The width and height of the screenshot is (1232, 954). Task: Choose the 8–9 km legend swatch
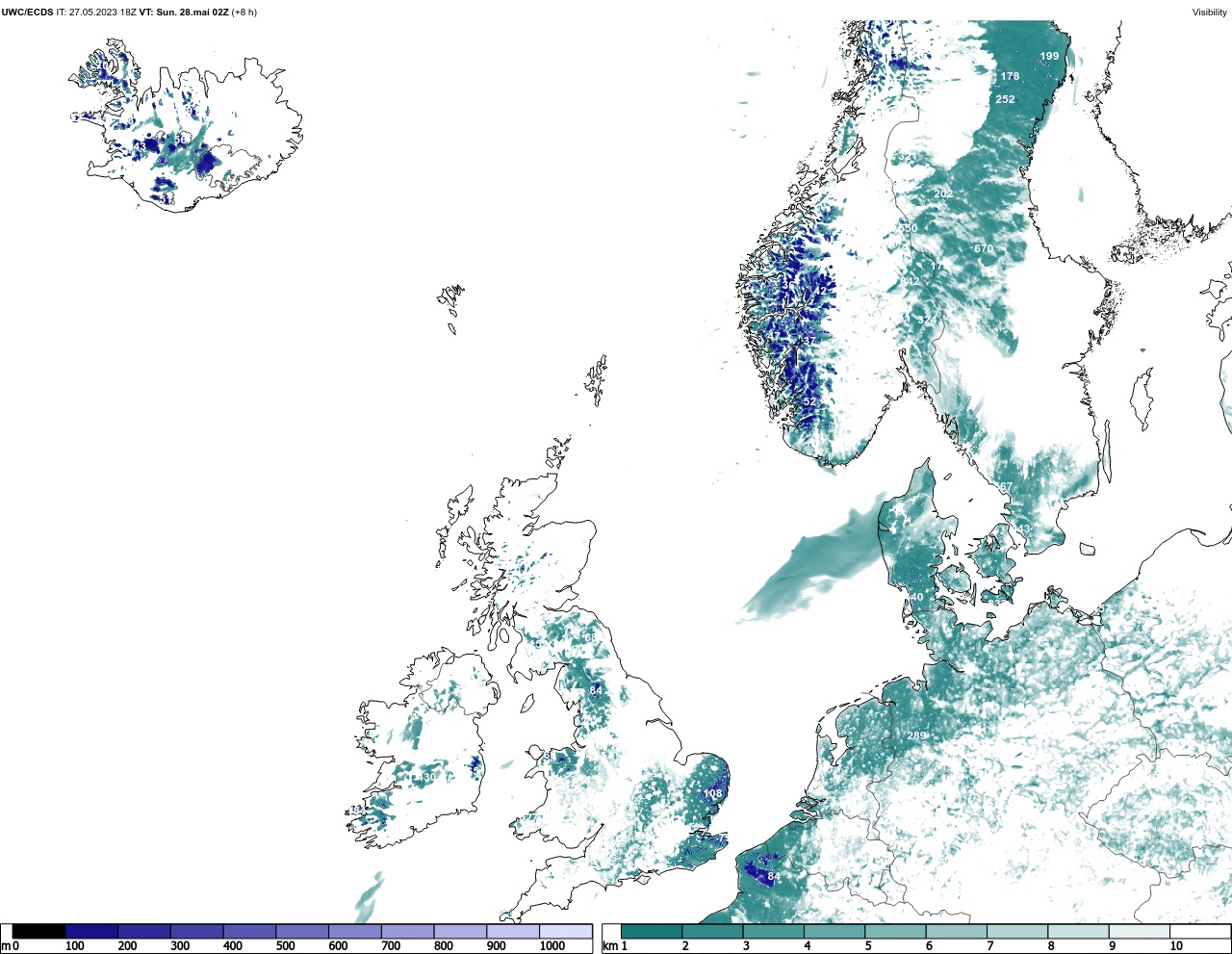[1078, 931]
